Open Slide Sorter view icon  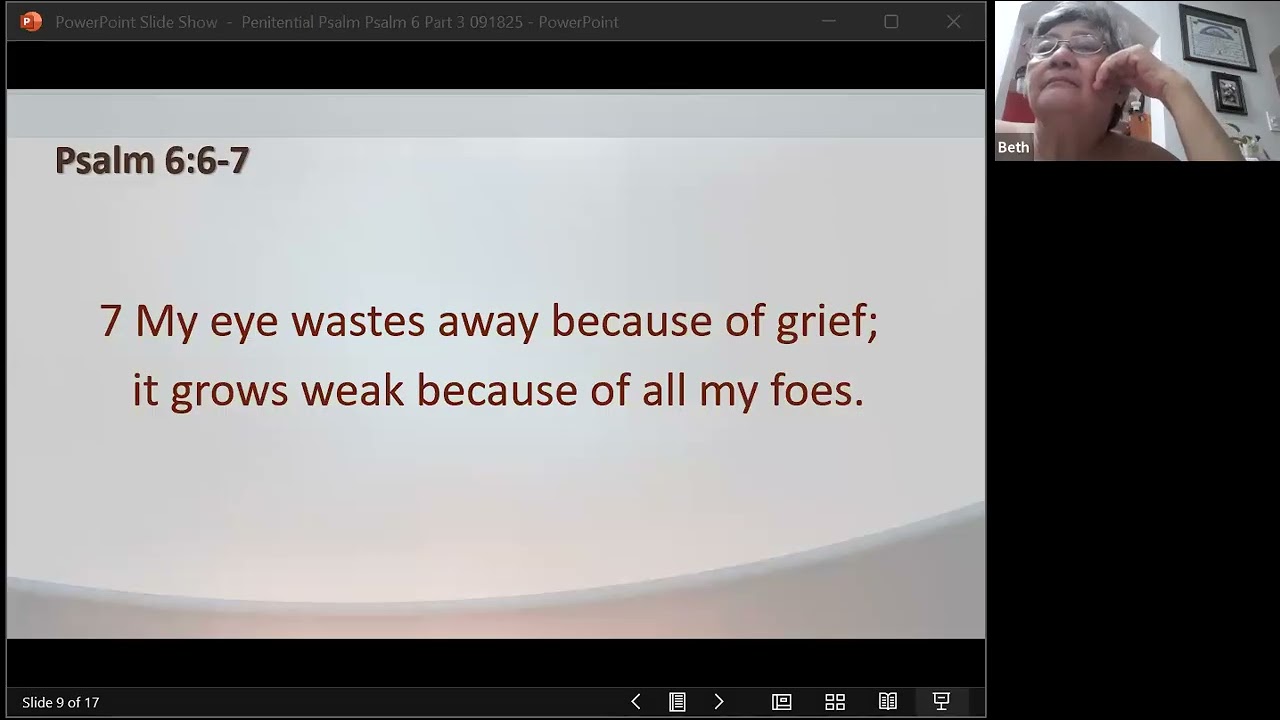pyautogui.click(x=835, y=702)
